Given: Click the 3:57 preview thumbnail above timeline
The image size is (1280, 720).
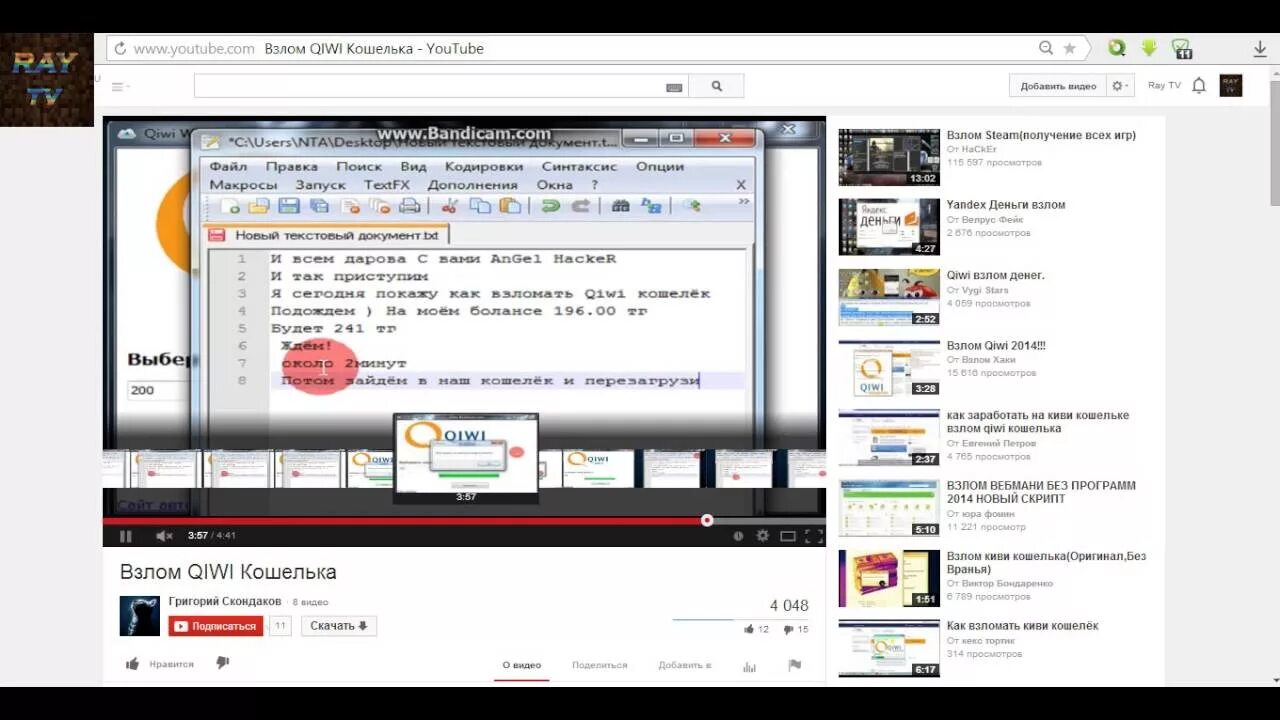Looking at the screenshot, I should [x=466, y=453].
